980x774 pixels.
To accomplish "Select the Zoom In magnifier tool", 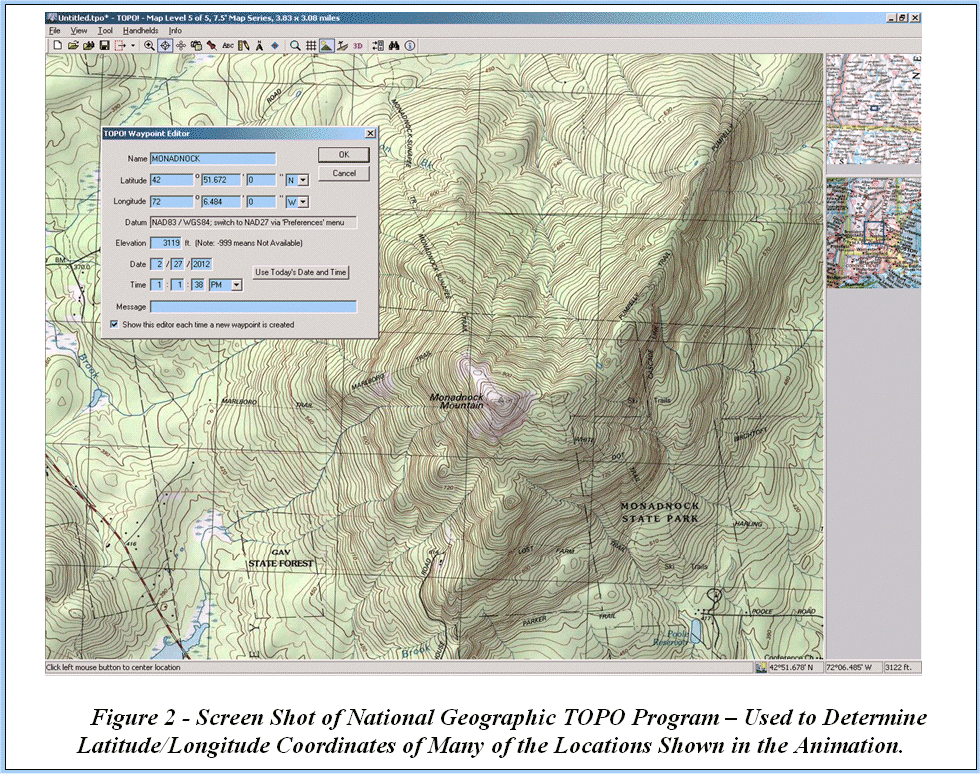I will 149,46.
